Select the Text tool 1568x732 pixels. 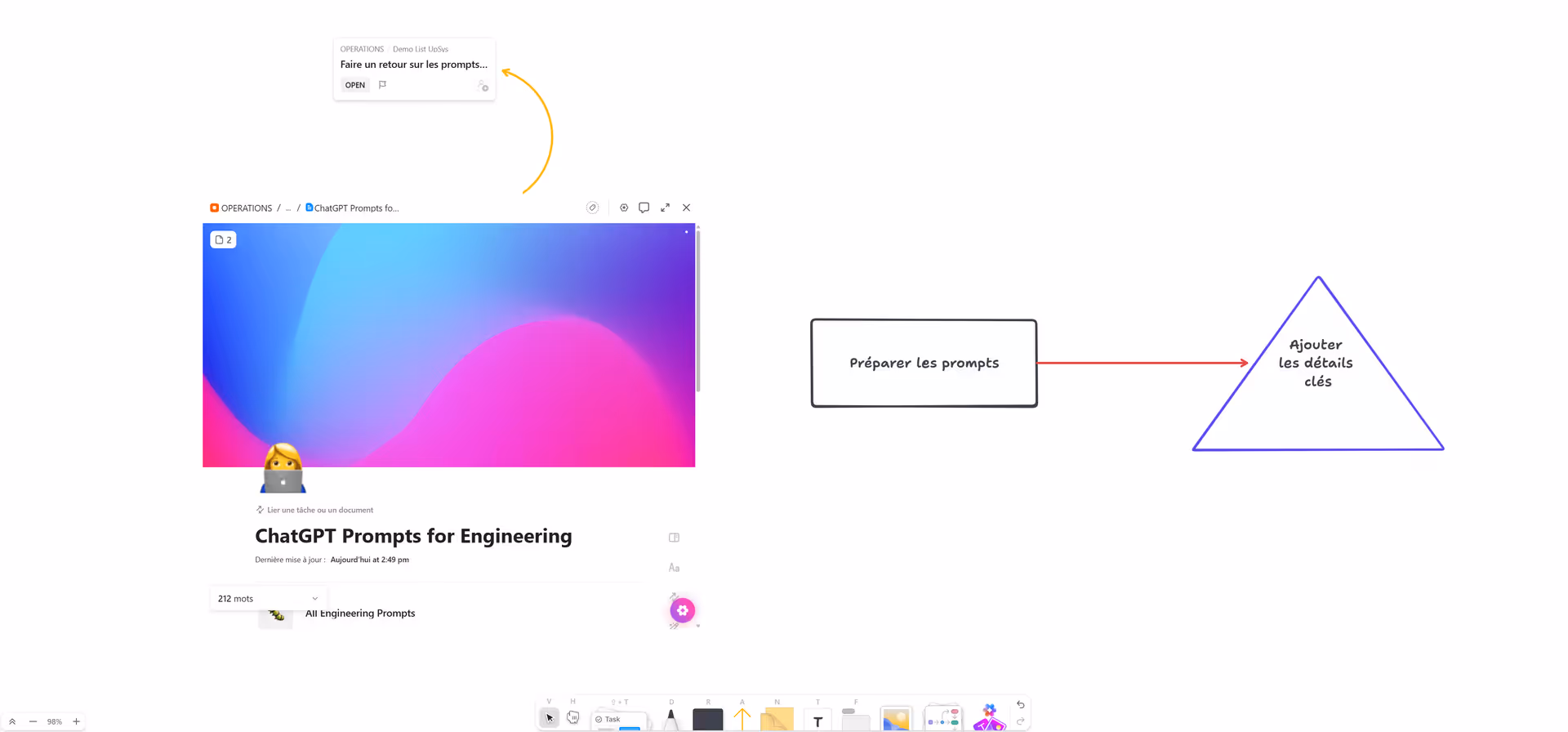tap(817, 721)
